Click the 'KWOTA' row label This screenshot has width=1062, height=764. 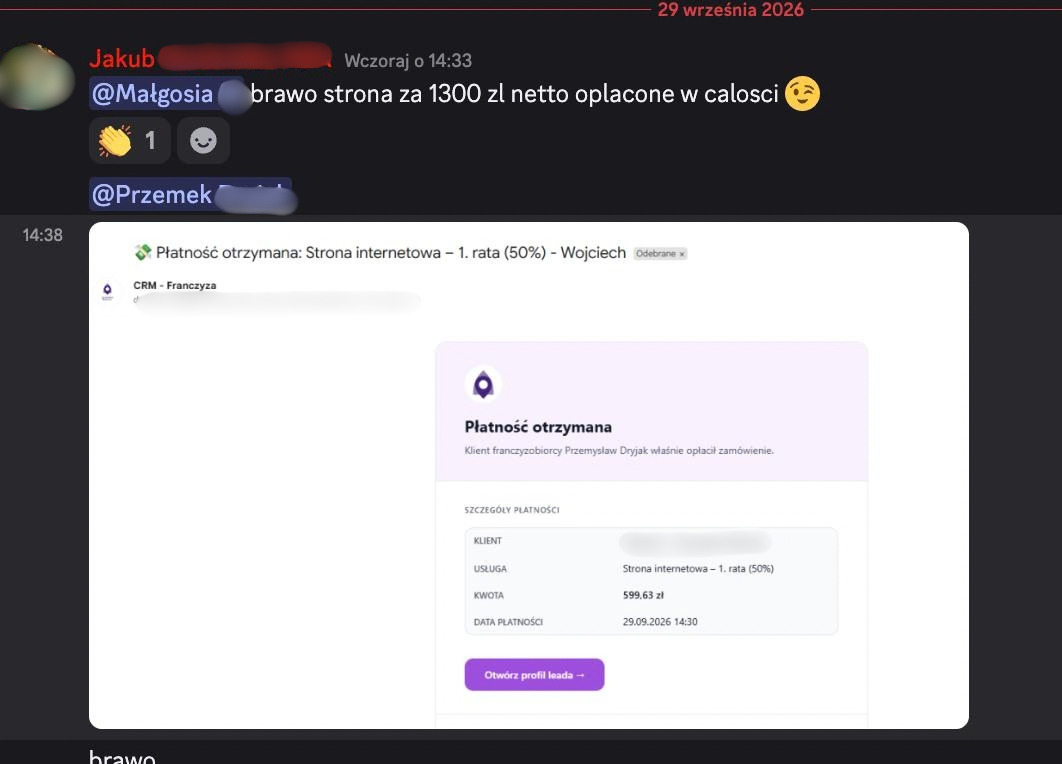click(488, 595)
